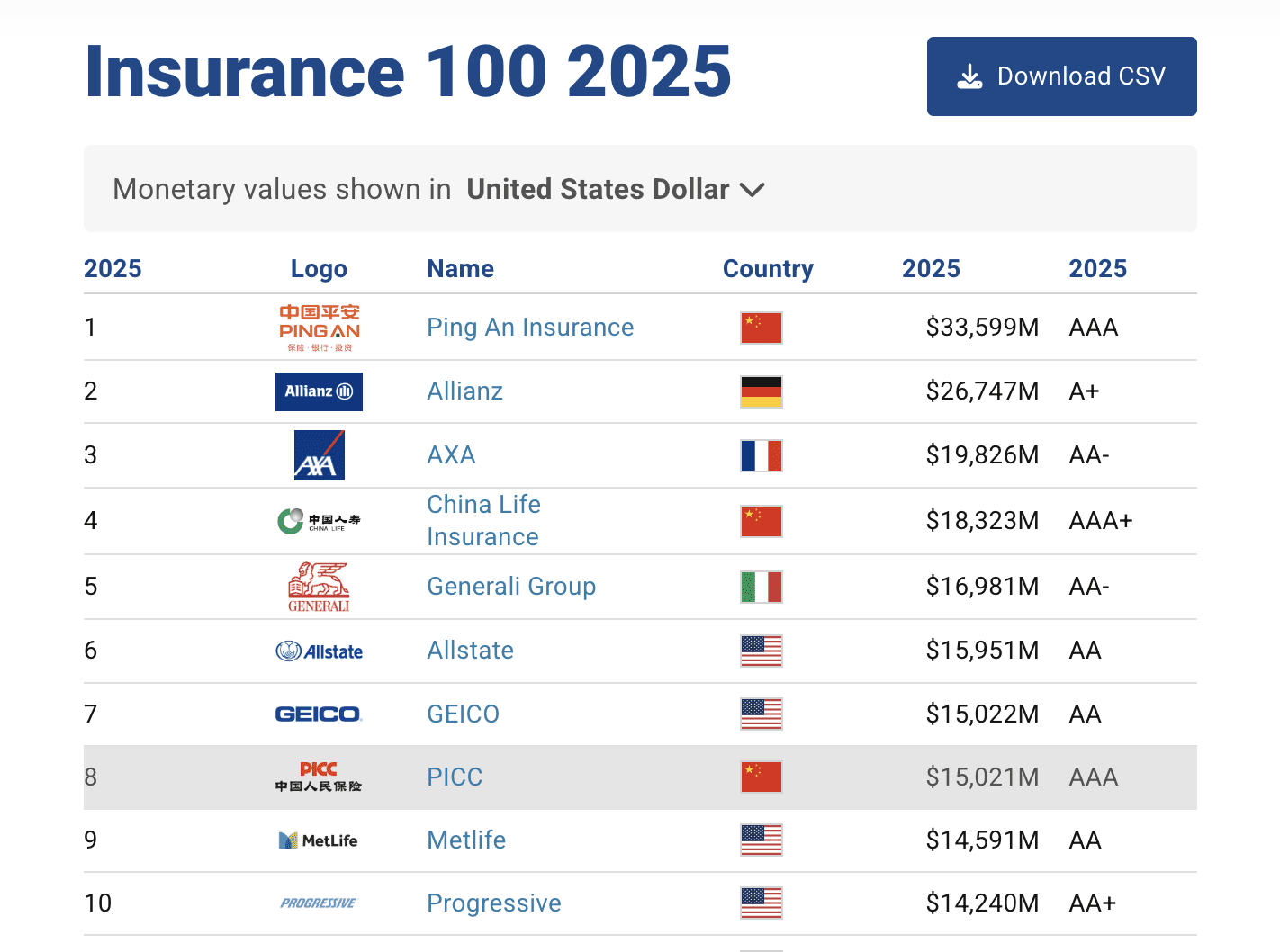Viewport: 1280px width, 952px height.
Task: Click the chevron beside the currency selector
Action: pyautogui.click(x=754, y=190)
